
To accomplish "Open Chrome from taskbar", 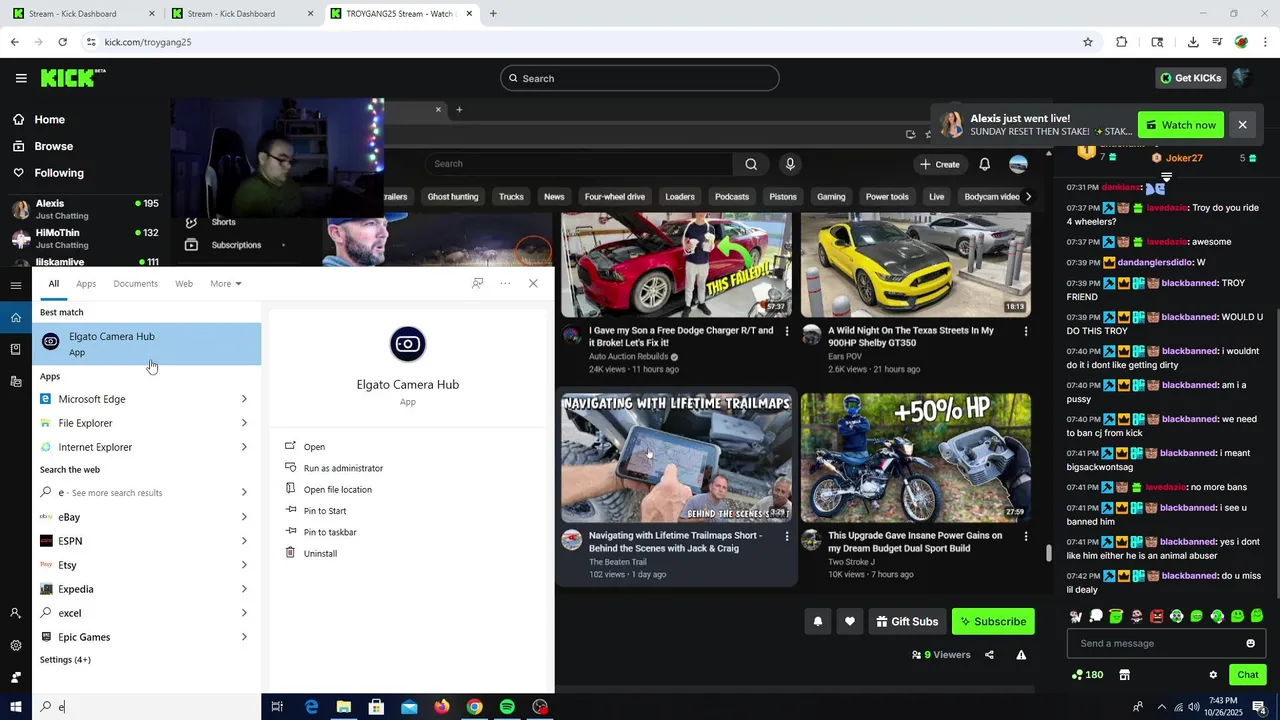I will [x=474, y=707].
